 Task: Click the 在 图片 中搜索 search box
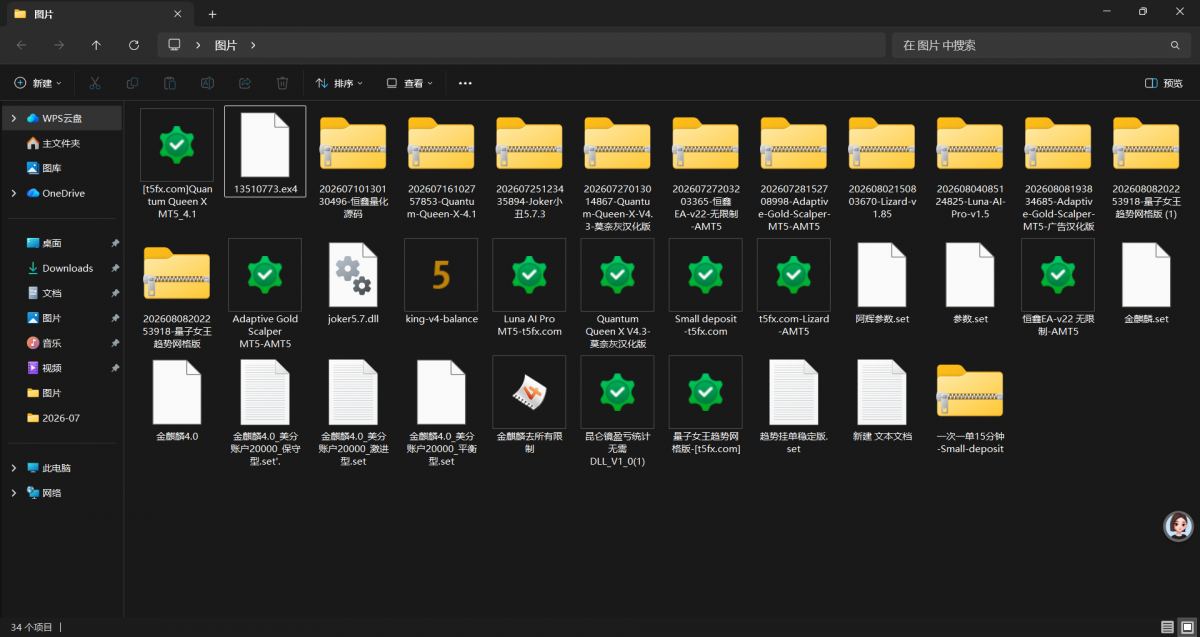[x=1042, y=45]
